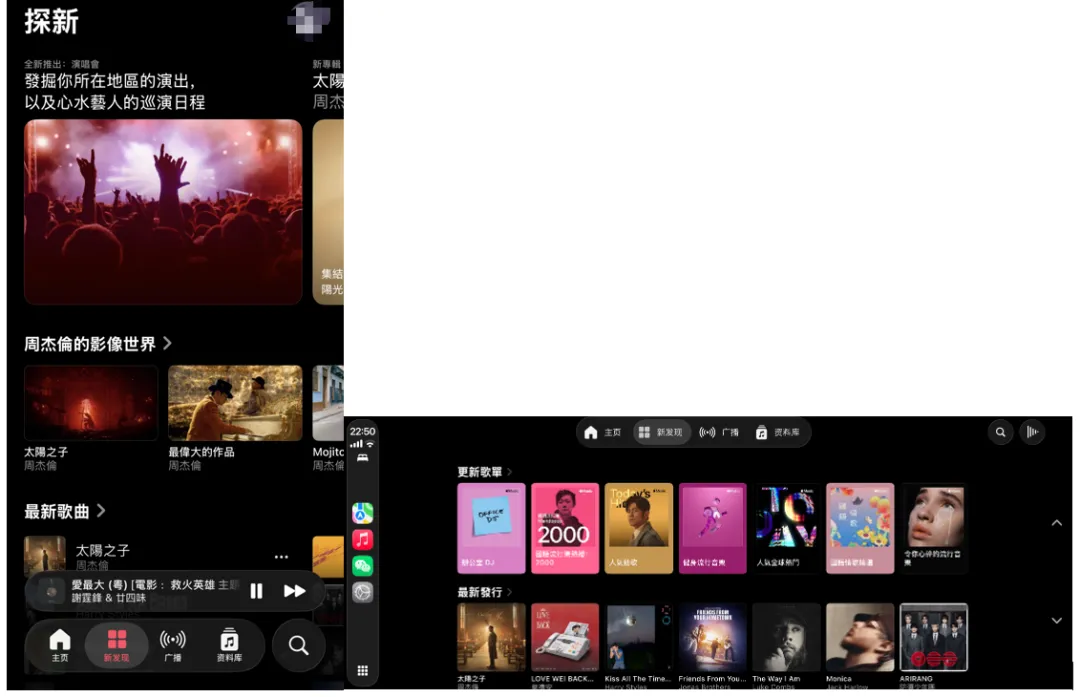Screen dimensions: 1080x697
Task: Click the 探新 page heading
Action: 52,21
